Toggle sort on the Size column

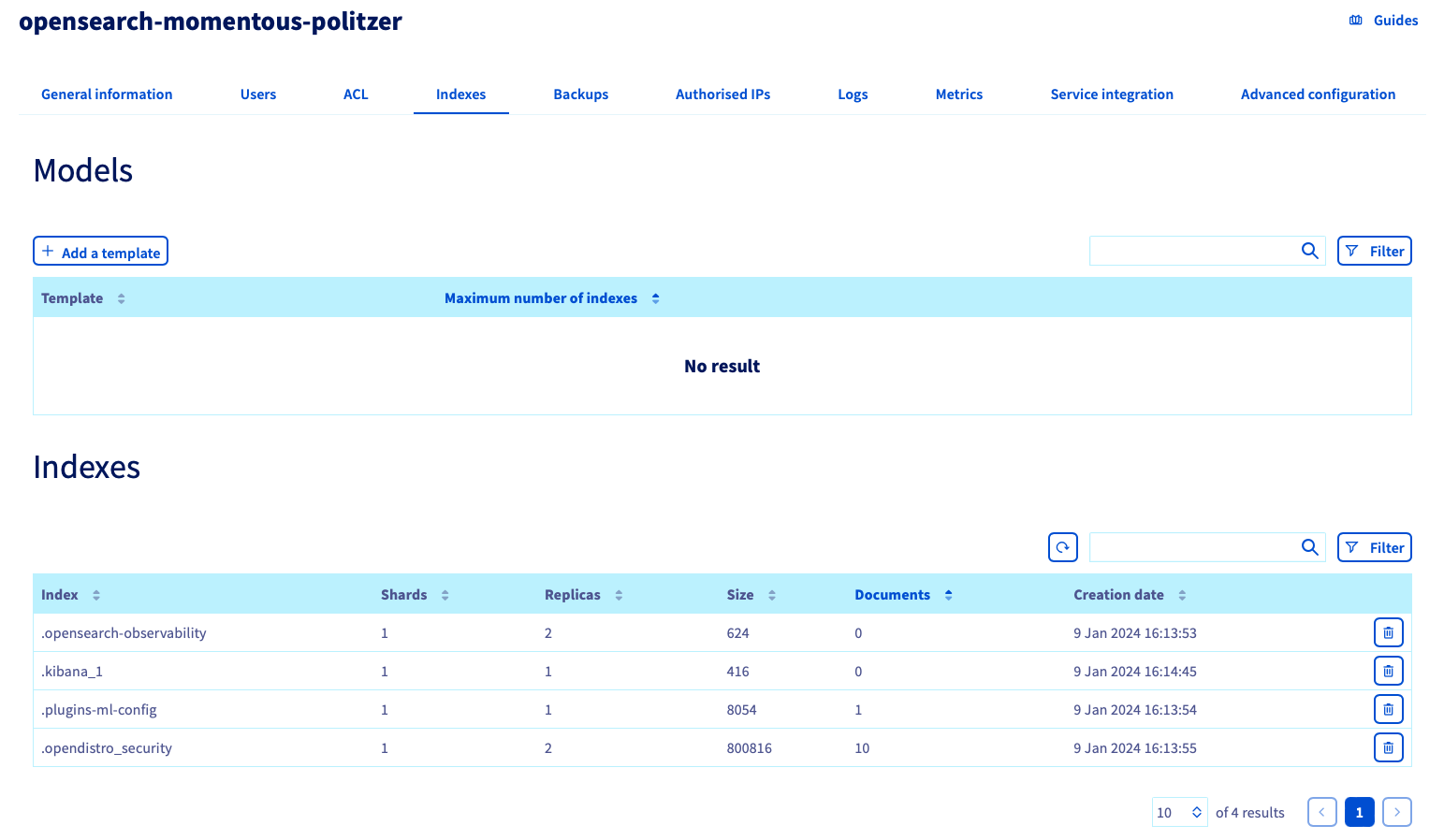770,594
